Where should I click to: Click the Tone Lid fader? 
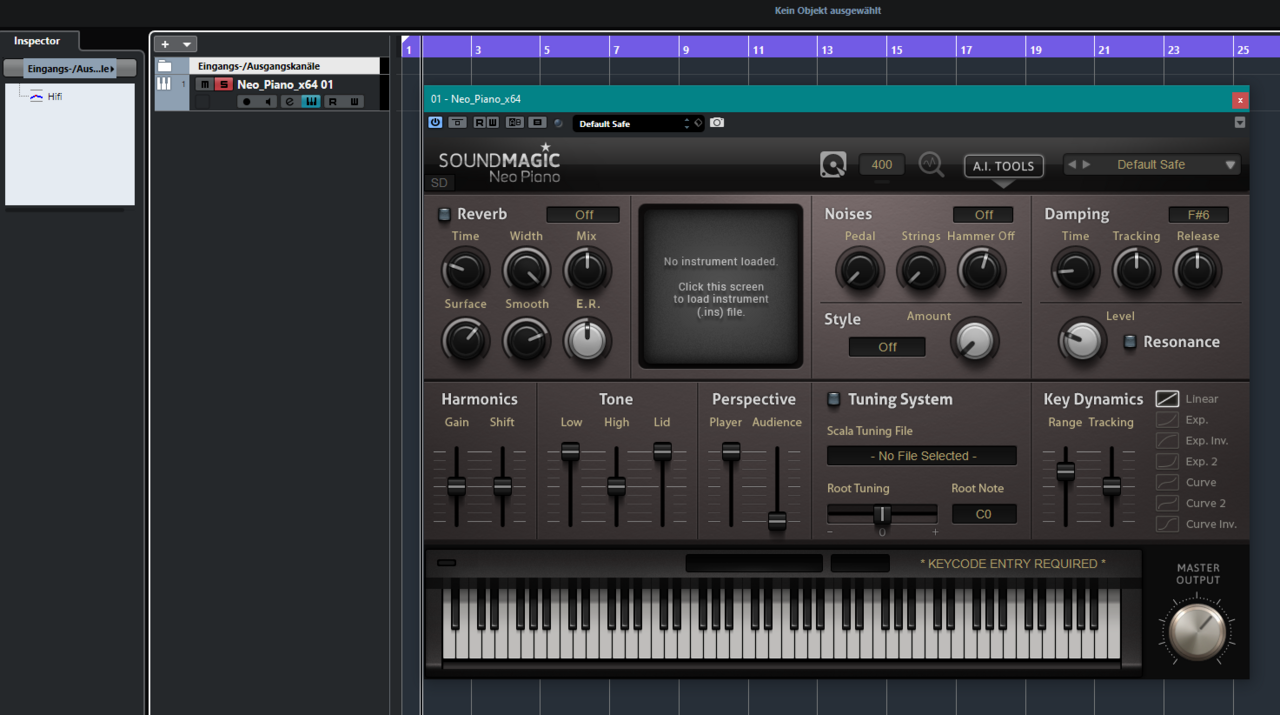tap(662, 452)
